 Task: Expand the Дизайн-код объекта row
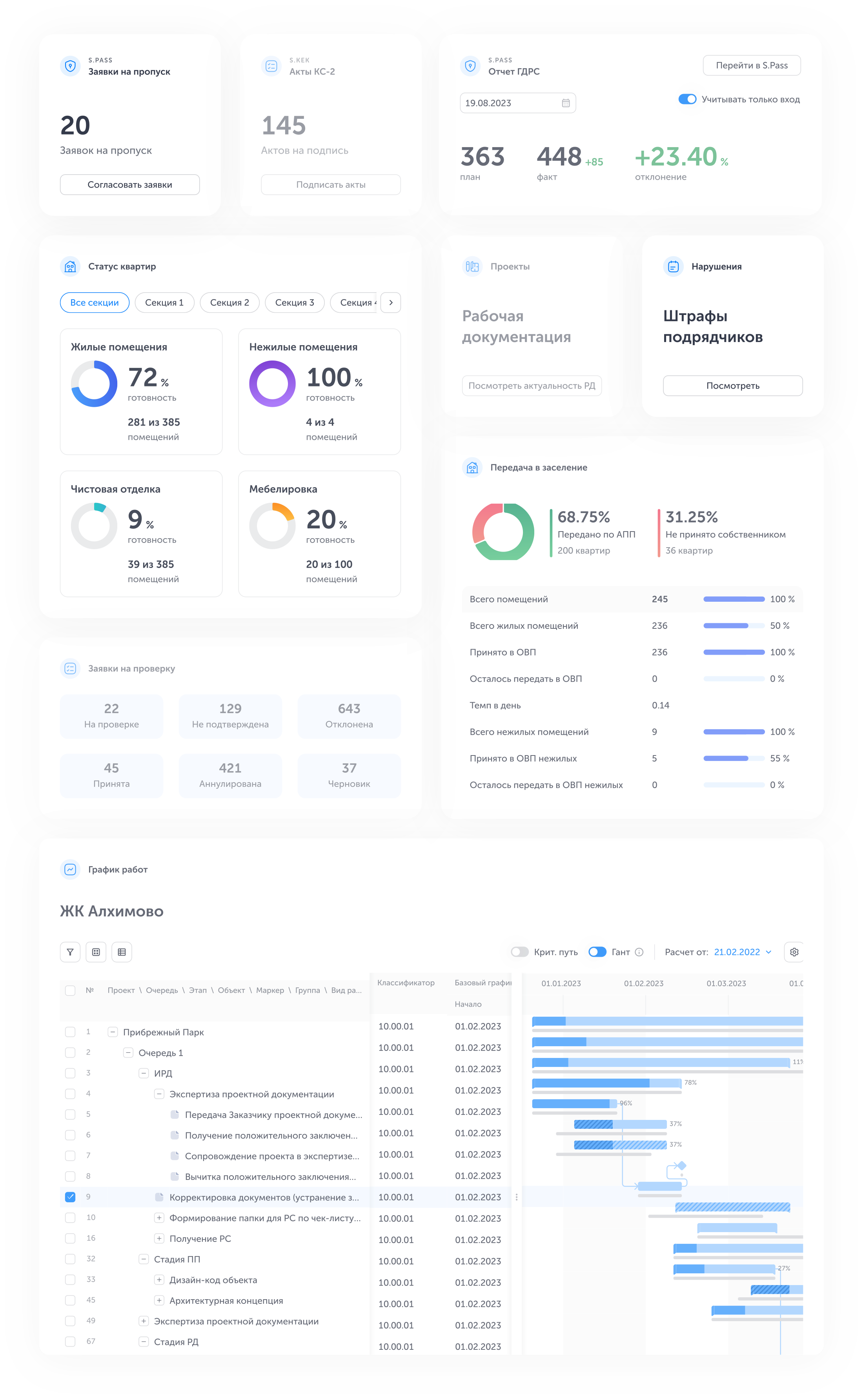[159, 1280]
